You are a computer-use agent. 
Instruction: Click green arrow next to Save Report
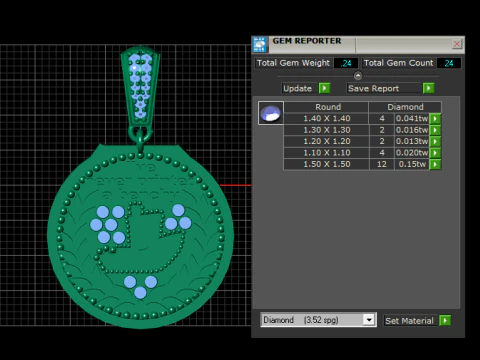tap(428, 88)
